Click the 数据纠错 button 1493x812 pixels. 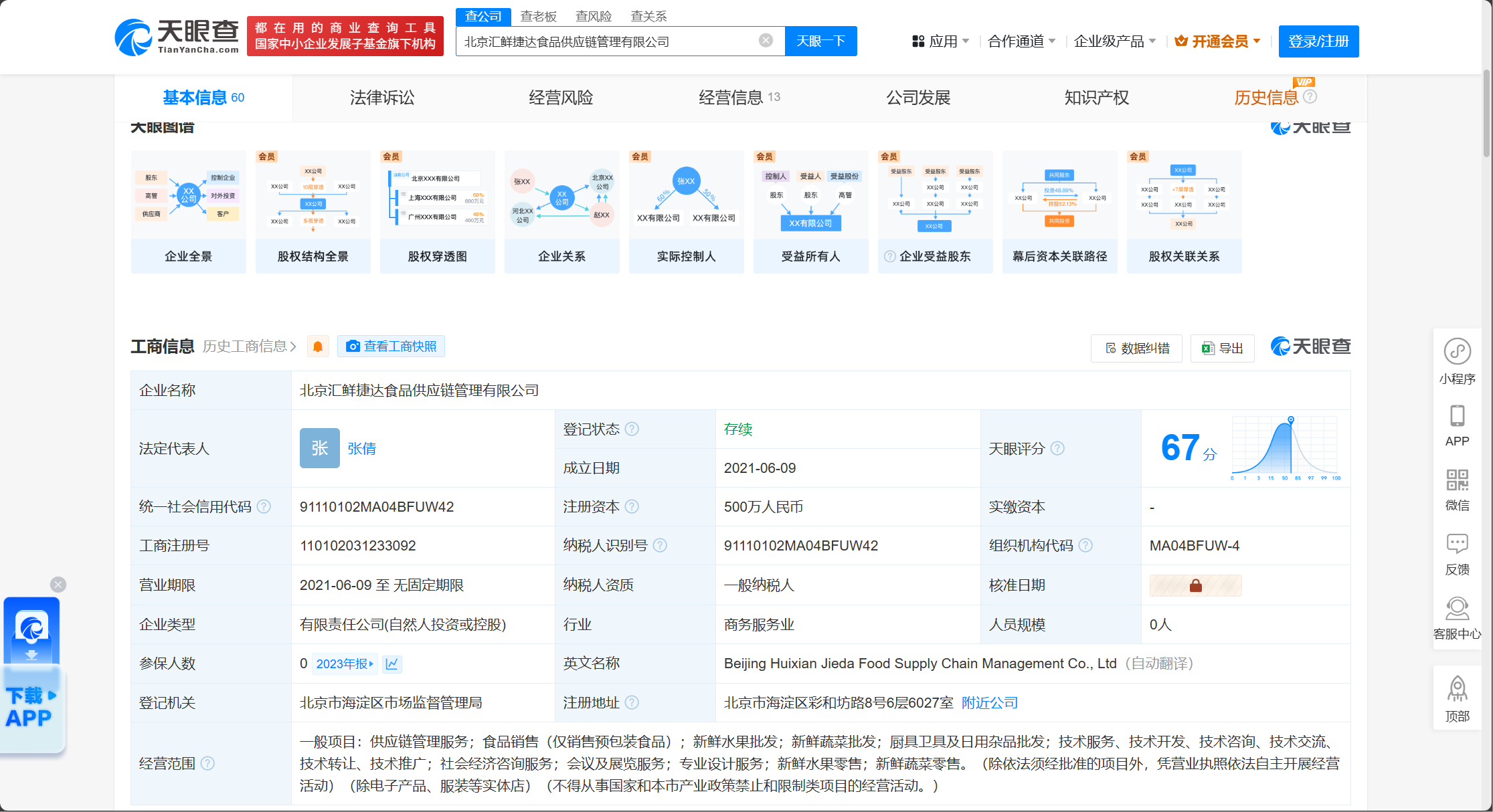pyautogui.click(x=1137, y=348)
